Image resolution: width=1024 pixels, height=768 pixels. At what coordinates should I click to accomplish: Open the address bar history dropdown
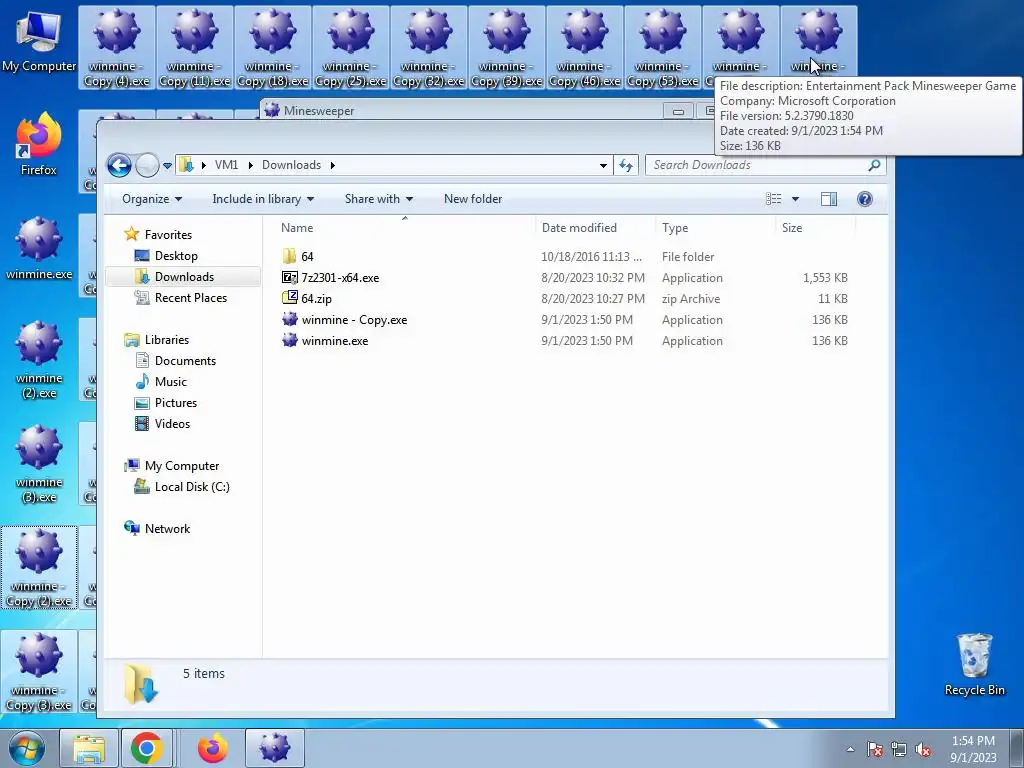(x=603, y=166)
